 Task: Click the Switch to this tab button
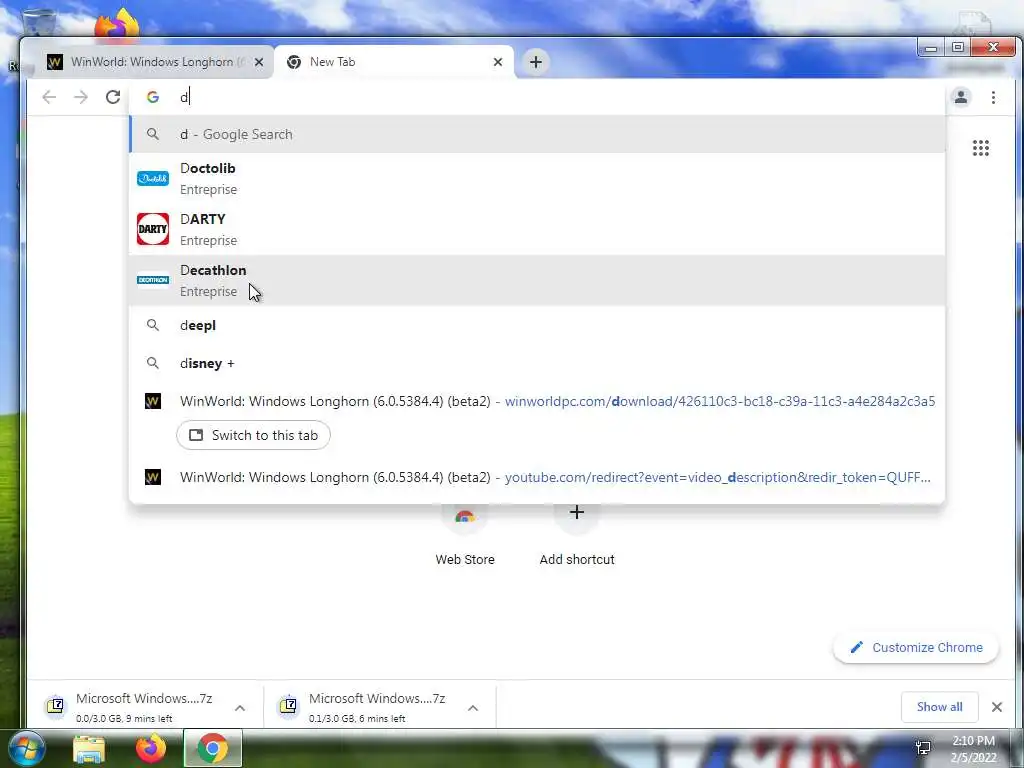pyautogui.click(x=253, y=435)
